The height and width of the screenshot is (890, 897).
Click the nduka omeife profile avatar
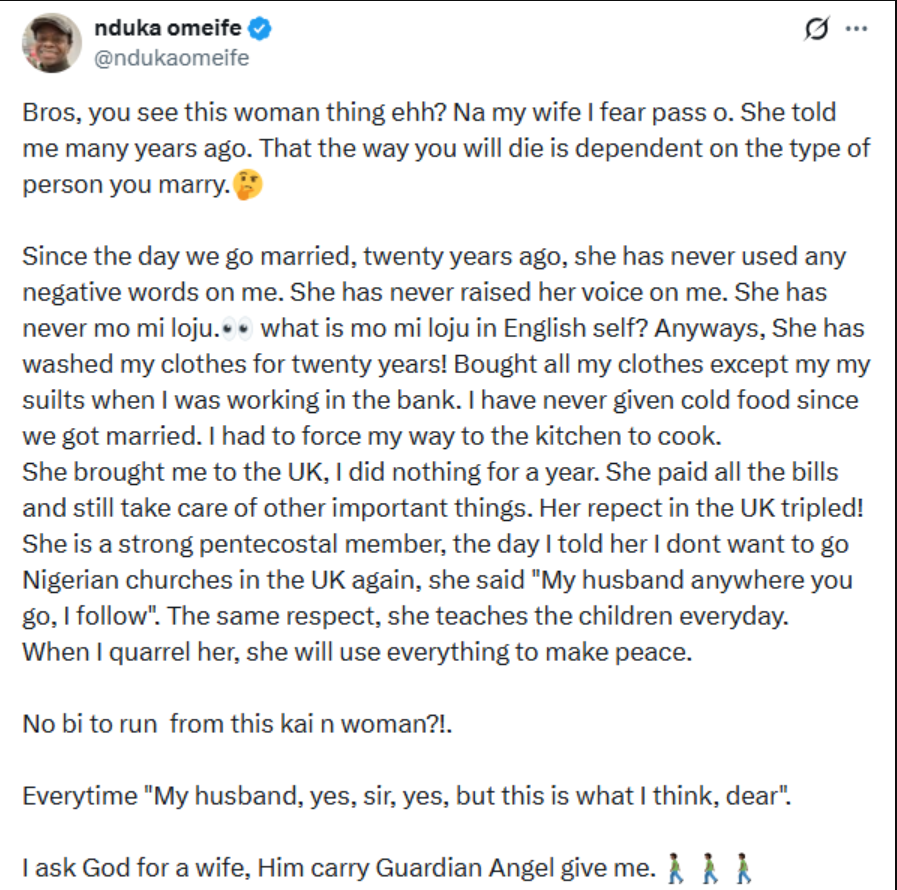coord(50,43)
